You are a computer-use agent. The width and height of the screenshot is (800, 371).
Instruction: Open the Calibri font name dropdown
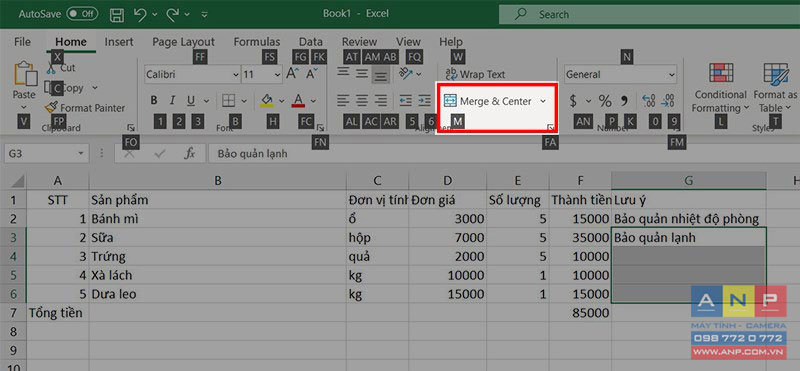(235, 75)
